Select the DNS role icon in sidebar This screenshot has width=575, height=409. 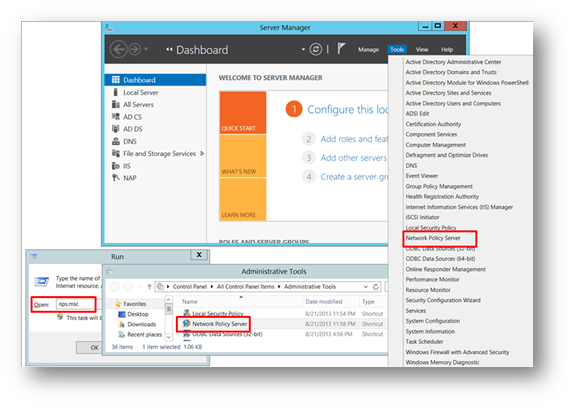(116, 141)
